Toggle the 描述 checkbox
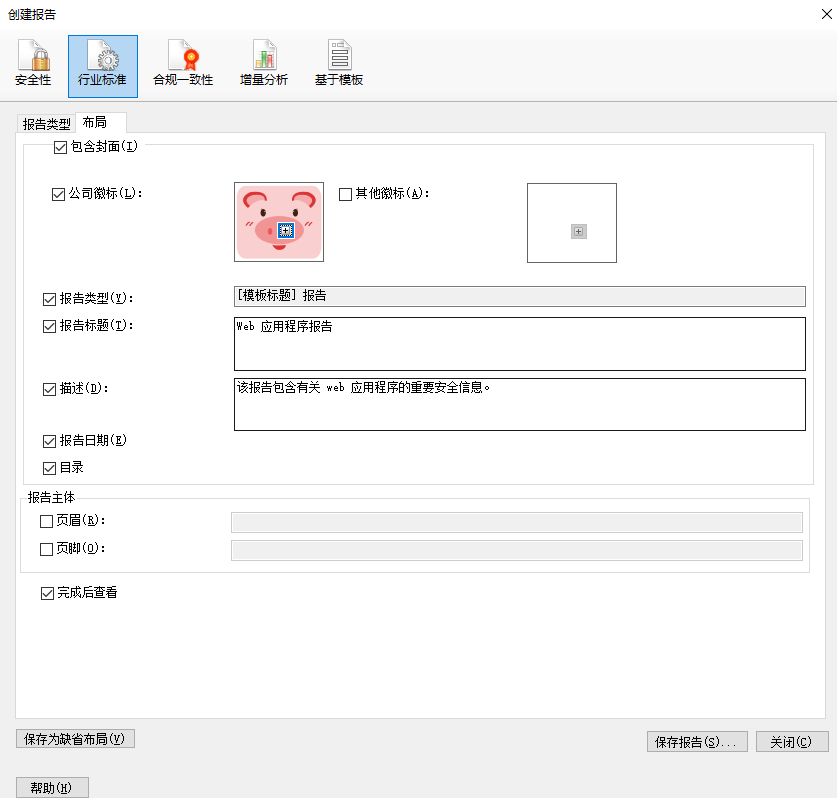The height and width of the screenshot is (798, 837). click(49, 389)
